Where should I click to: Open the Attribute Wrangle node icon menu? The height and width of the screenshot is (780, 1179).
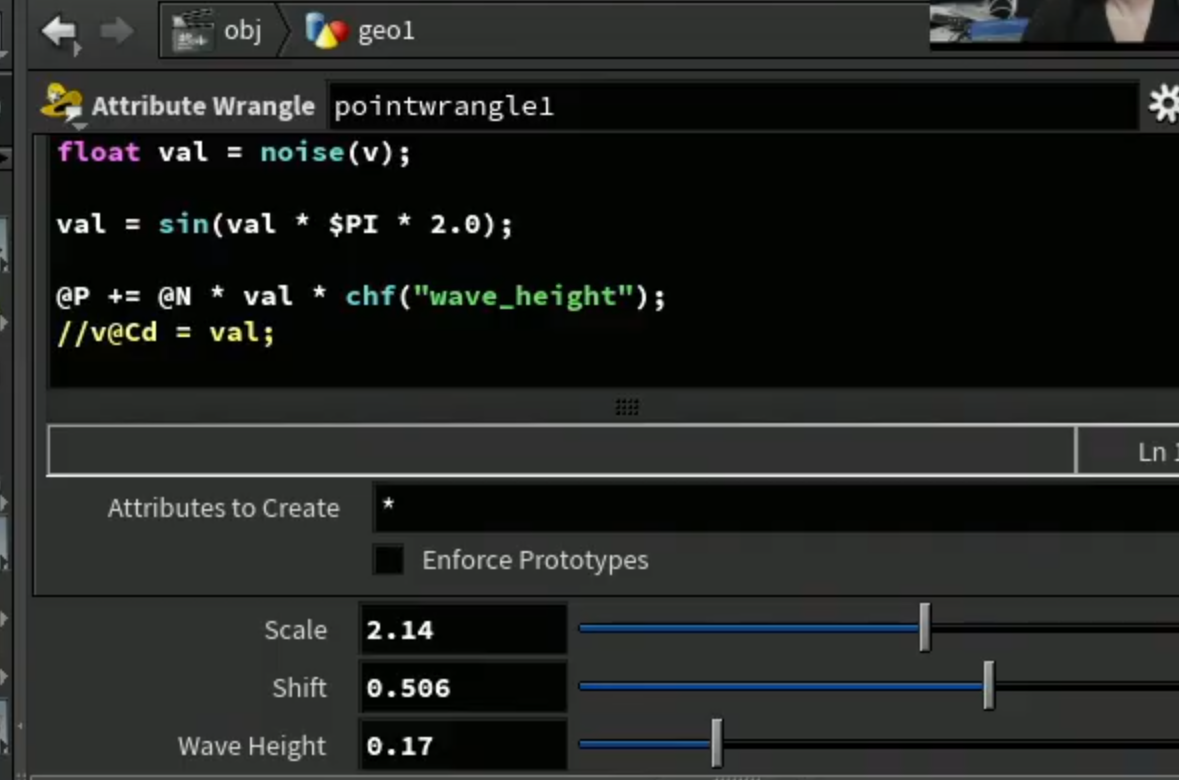point(62,105)
